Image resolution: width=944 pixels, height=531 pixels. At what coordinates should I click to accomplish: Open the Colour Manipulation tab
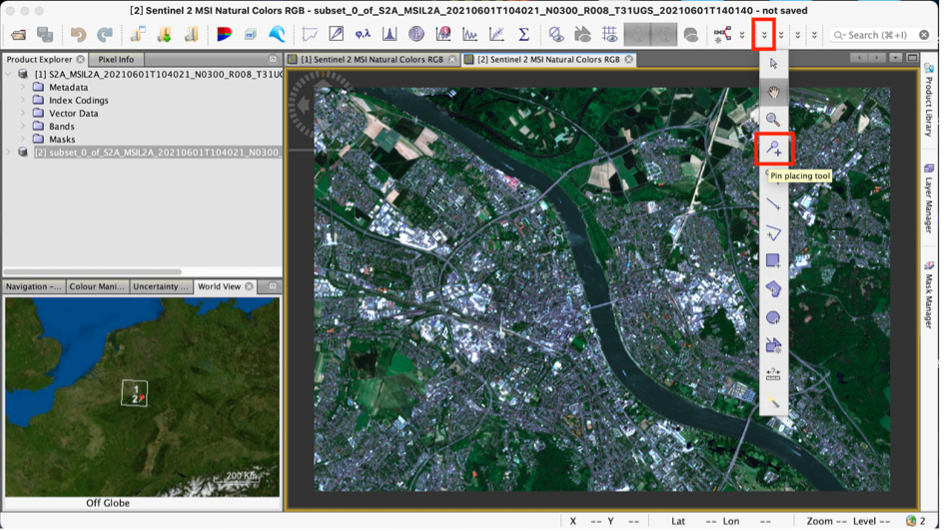click(97, 287)
